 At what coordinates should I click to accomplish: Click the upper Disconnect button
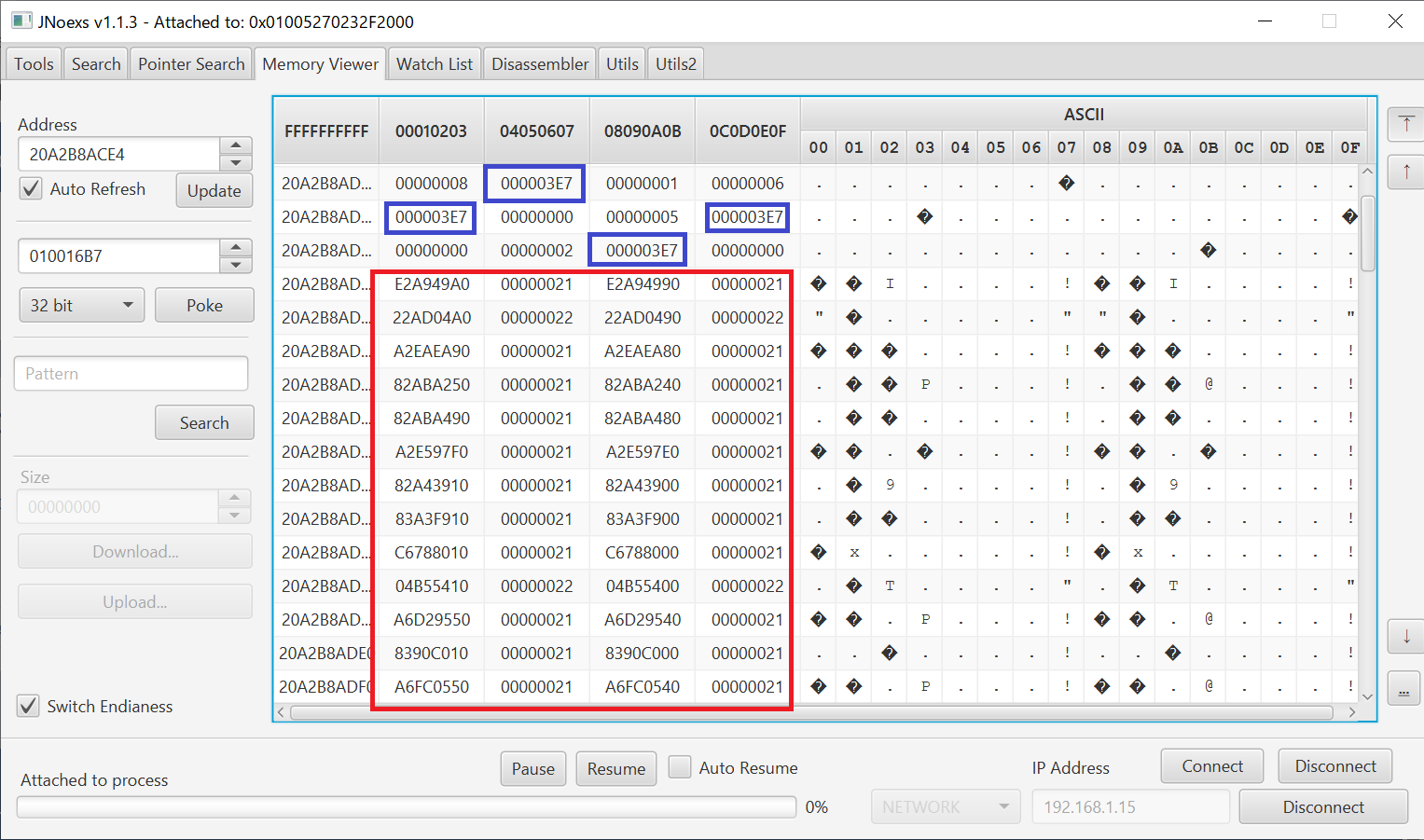tap(1335, 765)
